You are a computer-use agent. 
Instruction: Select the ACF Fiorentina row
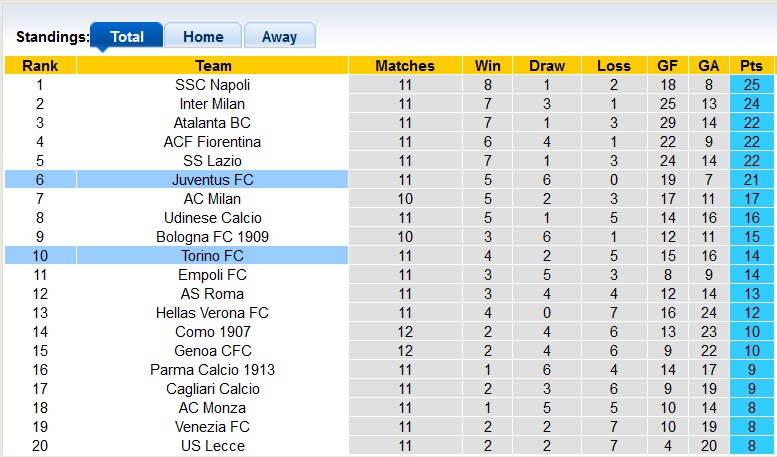pos(212,142)
